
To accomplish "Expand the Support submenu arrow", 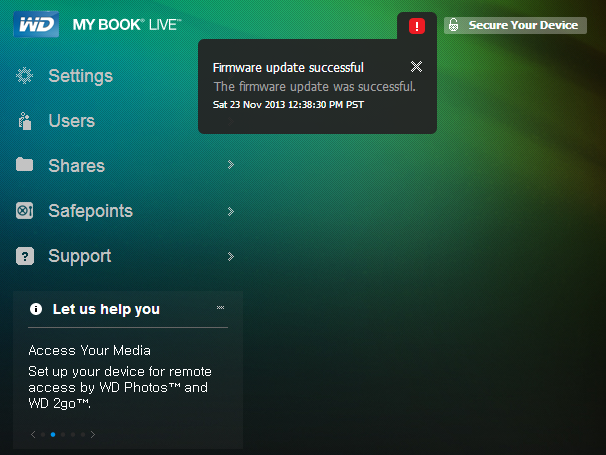I will point(230,256).
